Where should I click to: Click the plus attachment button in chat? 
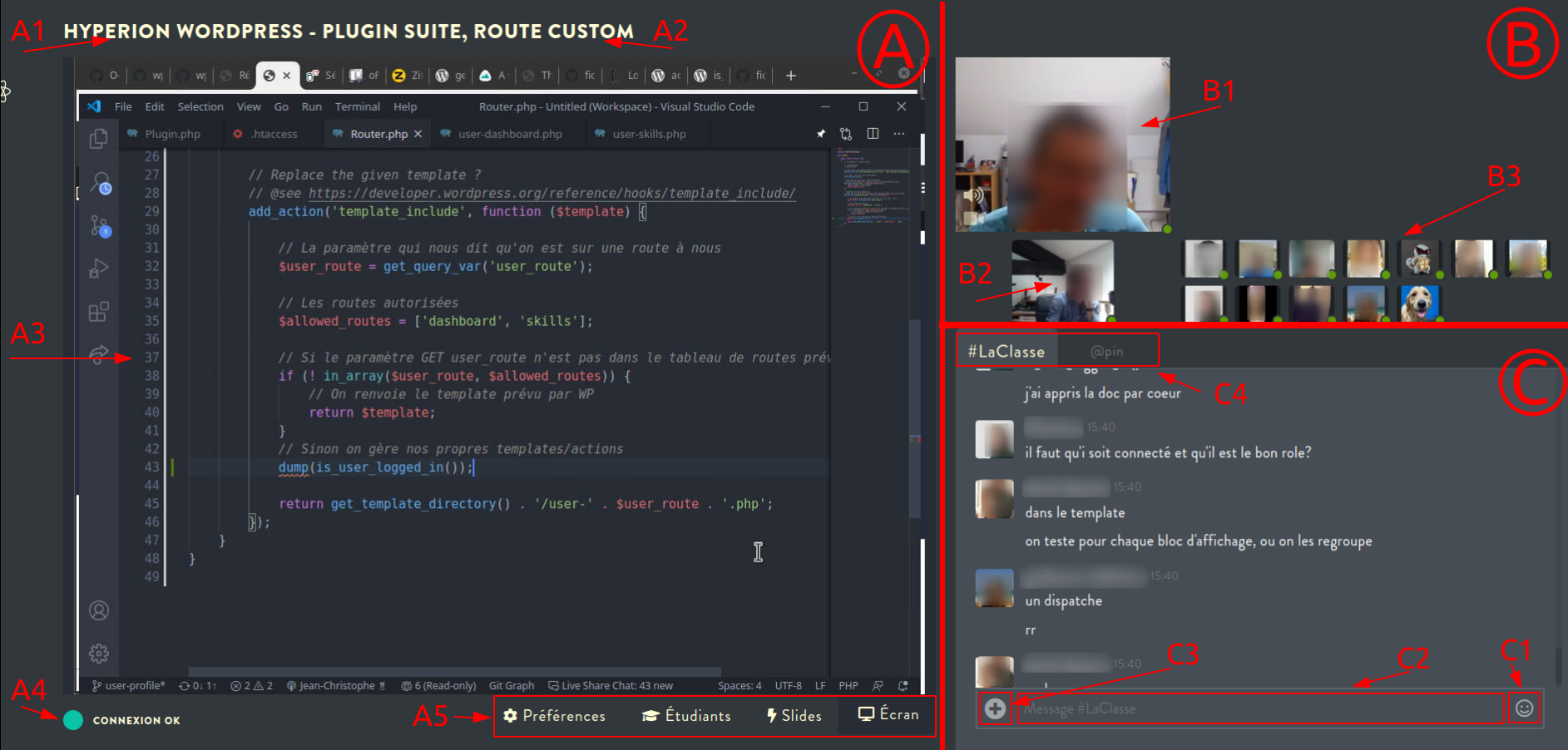pyautogui.click(x=995, y=708)
